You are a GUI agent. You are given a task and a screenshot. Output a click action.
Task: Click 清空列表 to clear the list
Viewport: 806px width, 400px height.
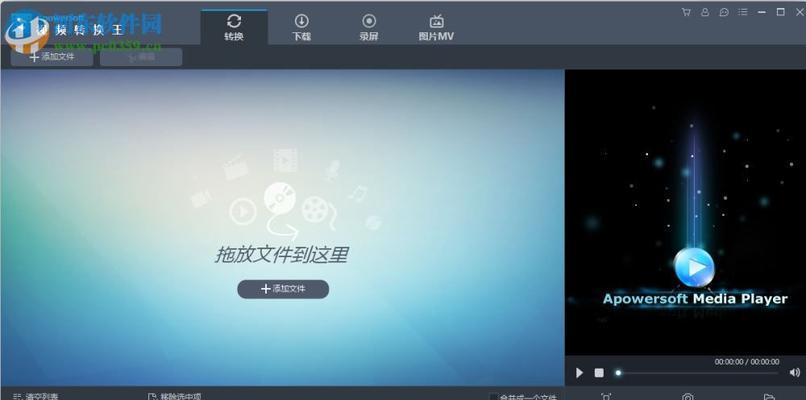(x=35, y=396)
